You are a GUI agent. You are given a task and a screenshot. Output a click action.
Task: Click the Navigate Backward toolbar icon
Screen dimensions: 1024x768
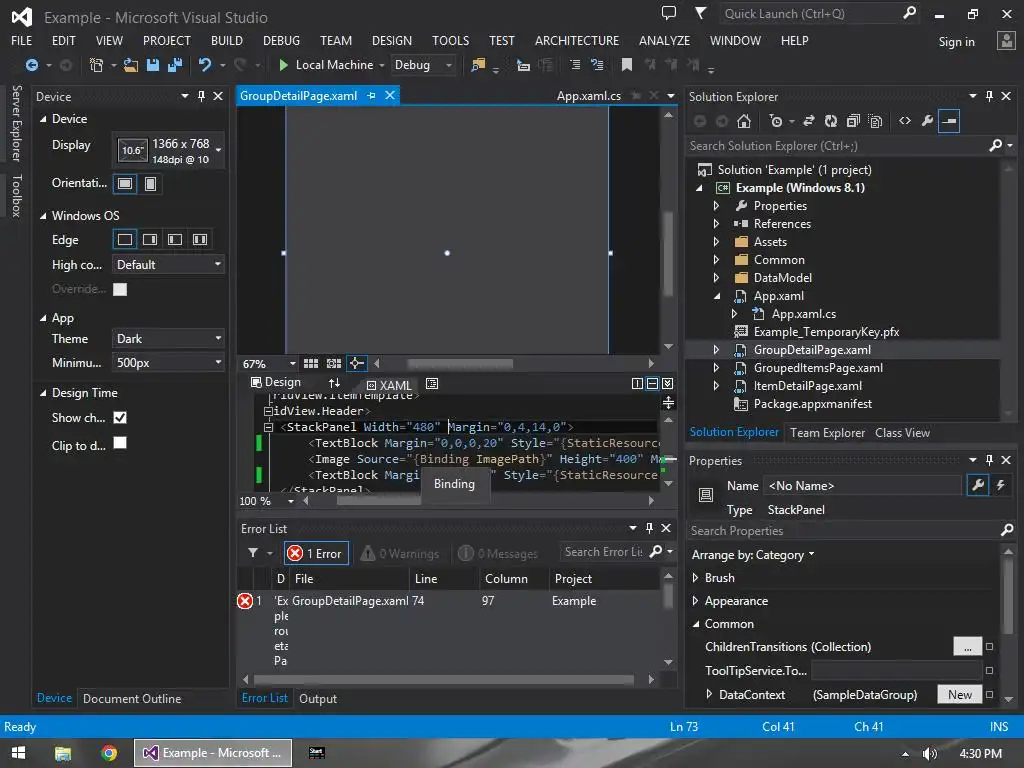coord(31,65)
